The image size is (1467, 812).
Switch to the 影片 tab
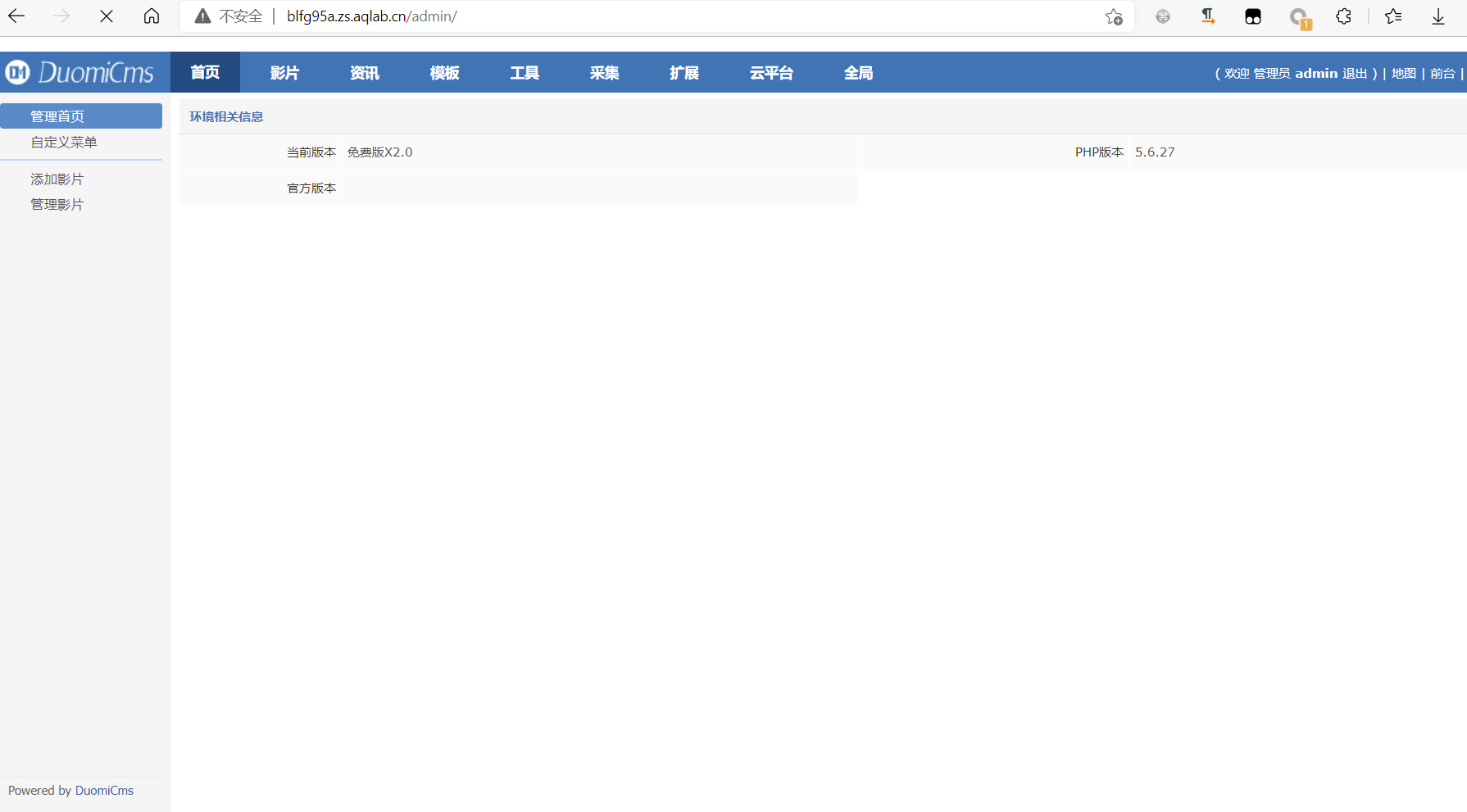pyautogui.click(x=284, y=73)
